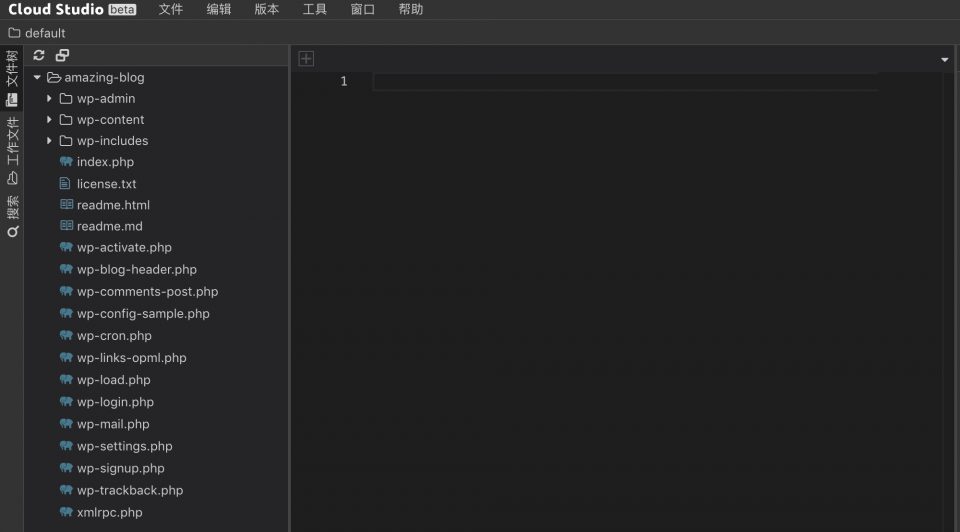960x532 pixels.
Task: Open the wp-settings.php file
Action: point(124,446)
